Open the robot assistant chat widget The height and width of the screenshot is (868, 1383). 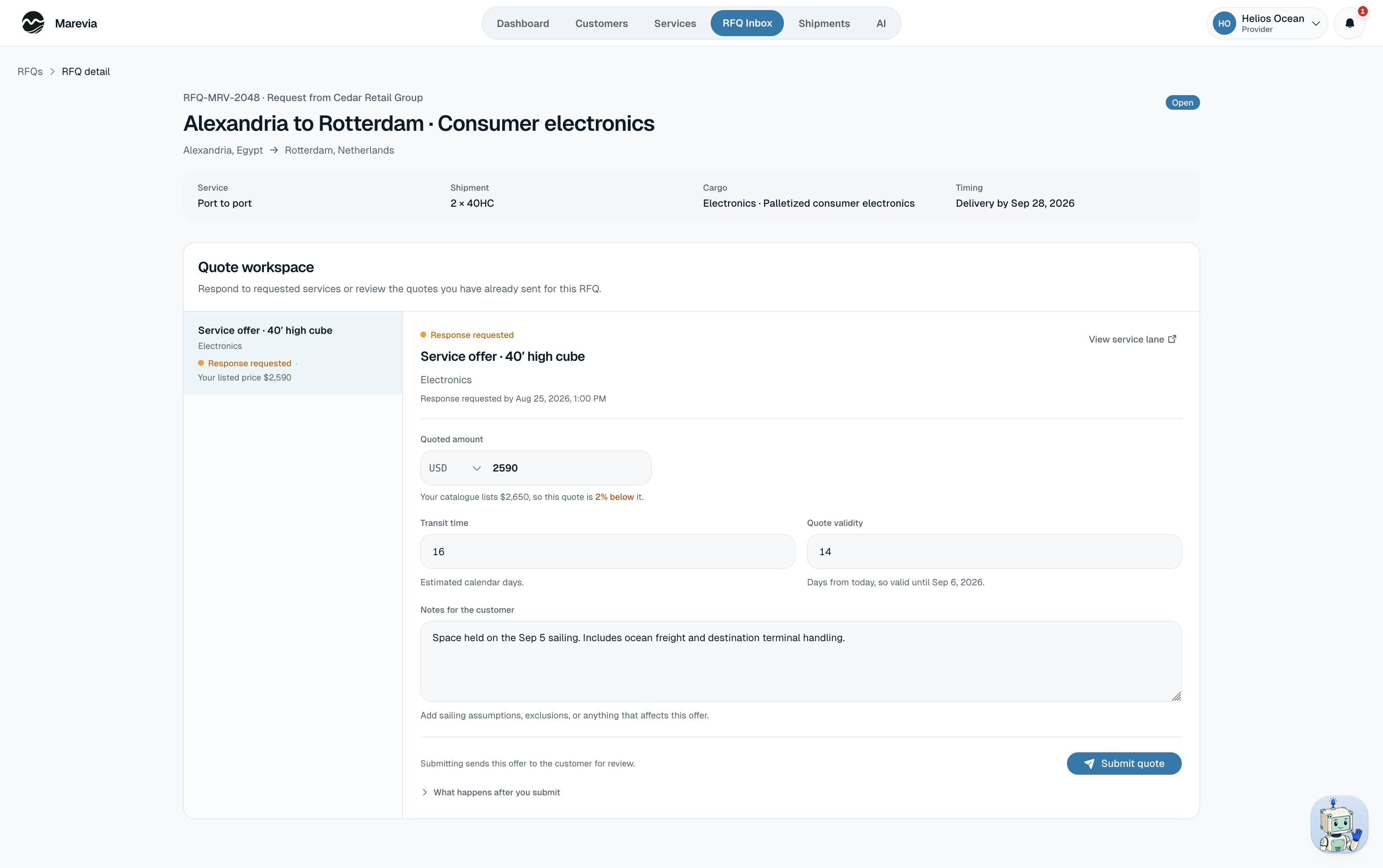(1340, 825)
